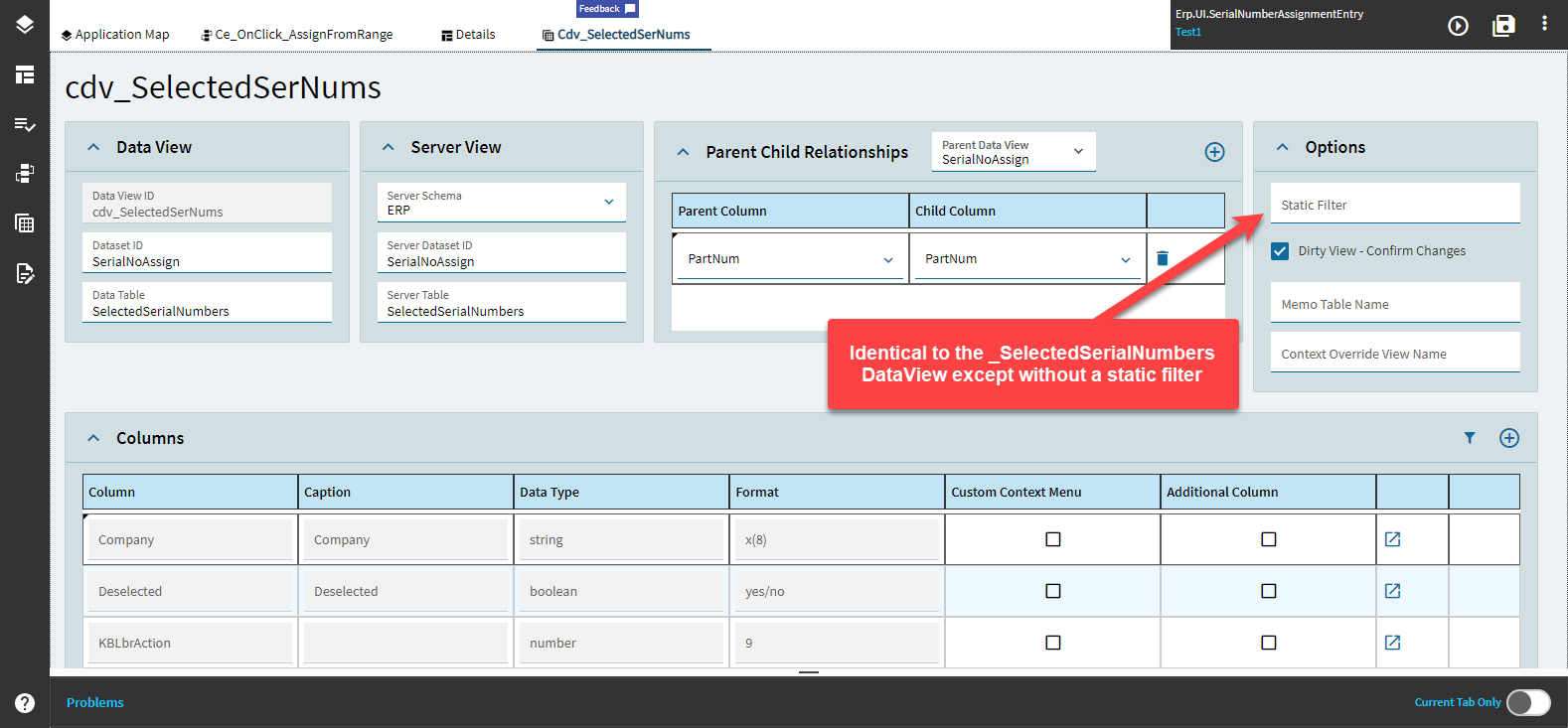Open details for the Company column

(1393, 539)
